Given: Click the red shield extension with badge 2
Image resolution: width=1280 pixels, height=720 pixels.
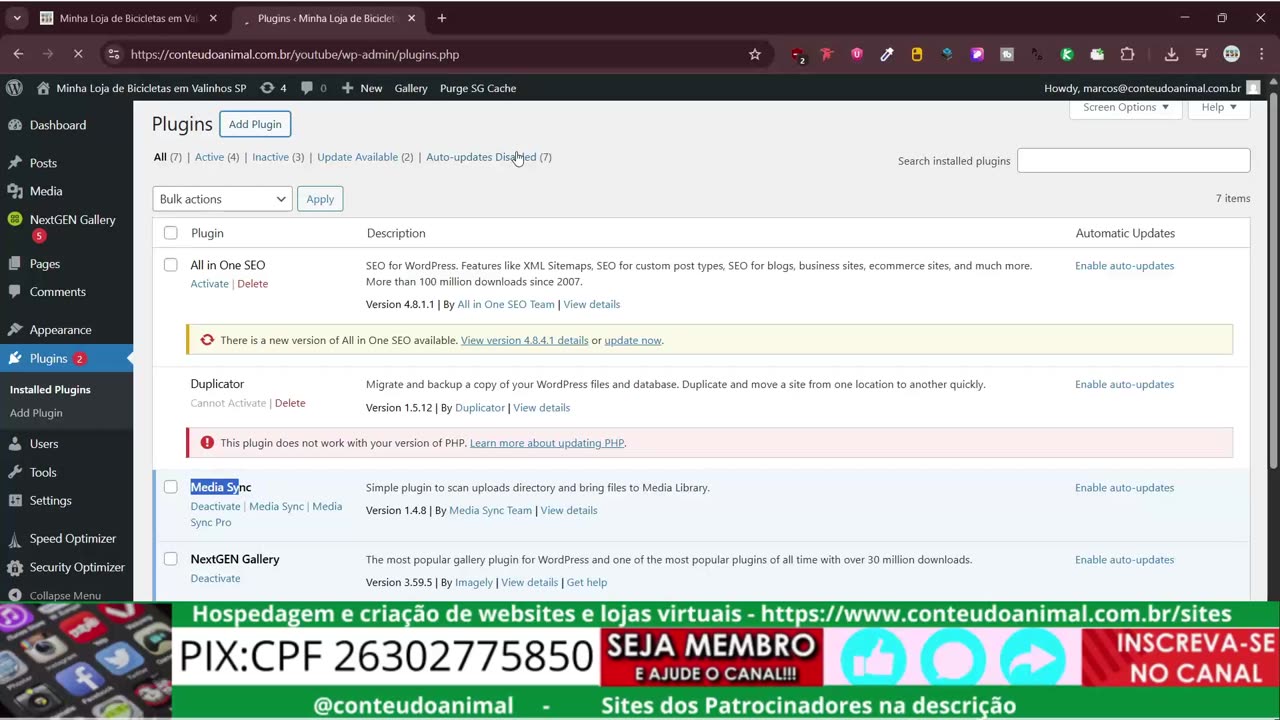Looking at the screenshot, I should coord(797,55).
